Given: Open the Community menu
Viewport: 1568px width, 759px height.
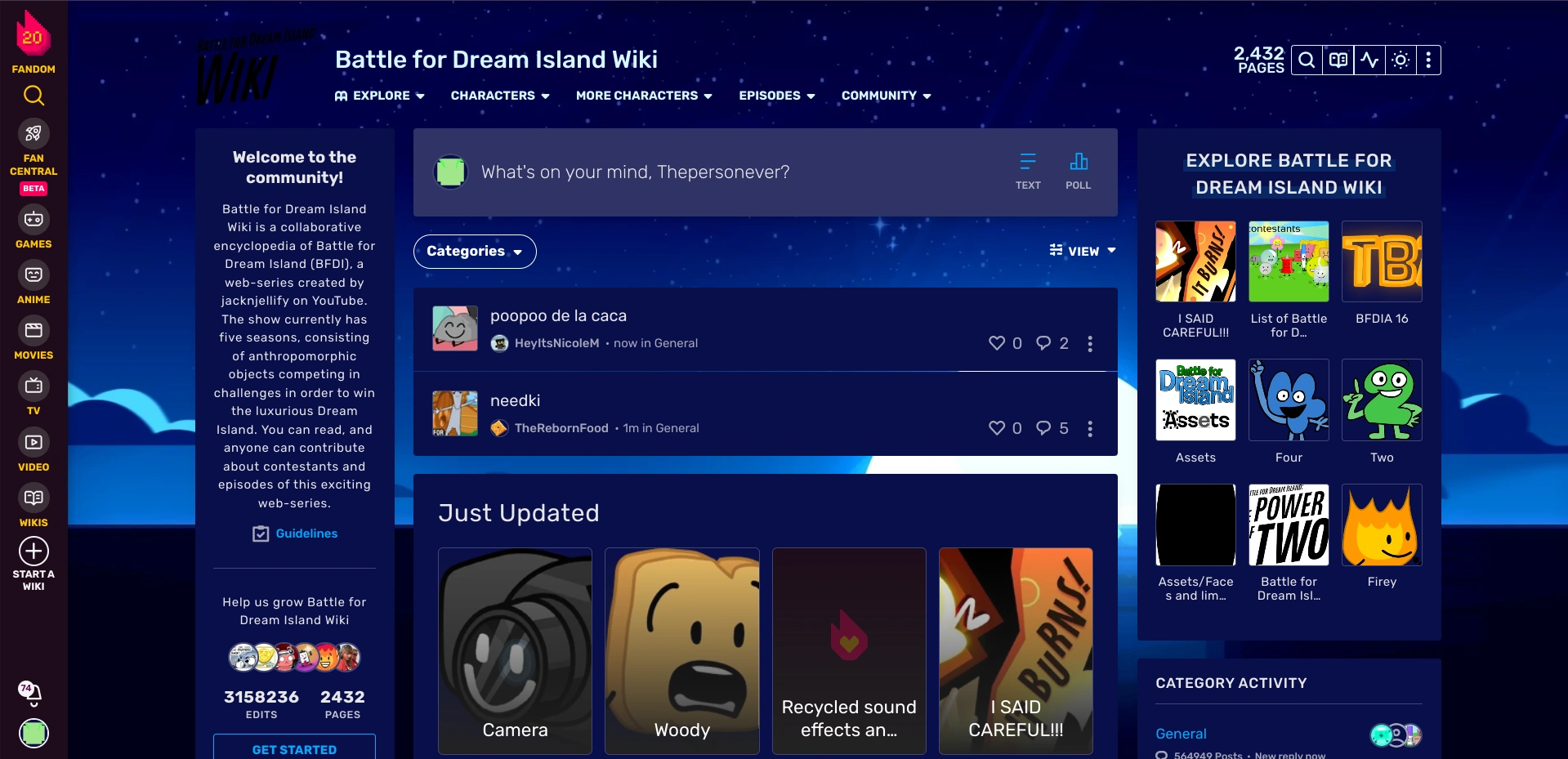Looking at the screenshot, I should (x=887, y=96).
